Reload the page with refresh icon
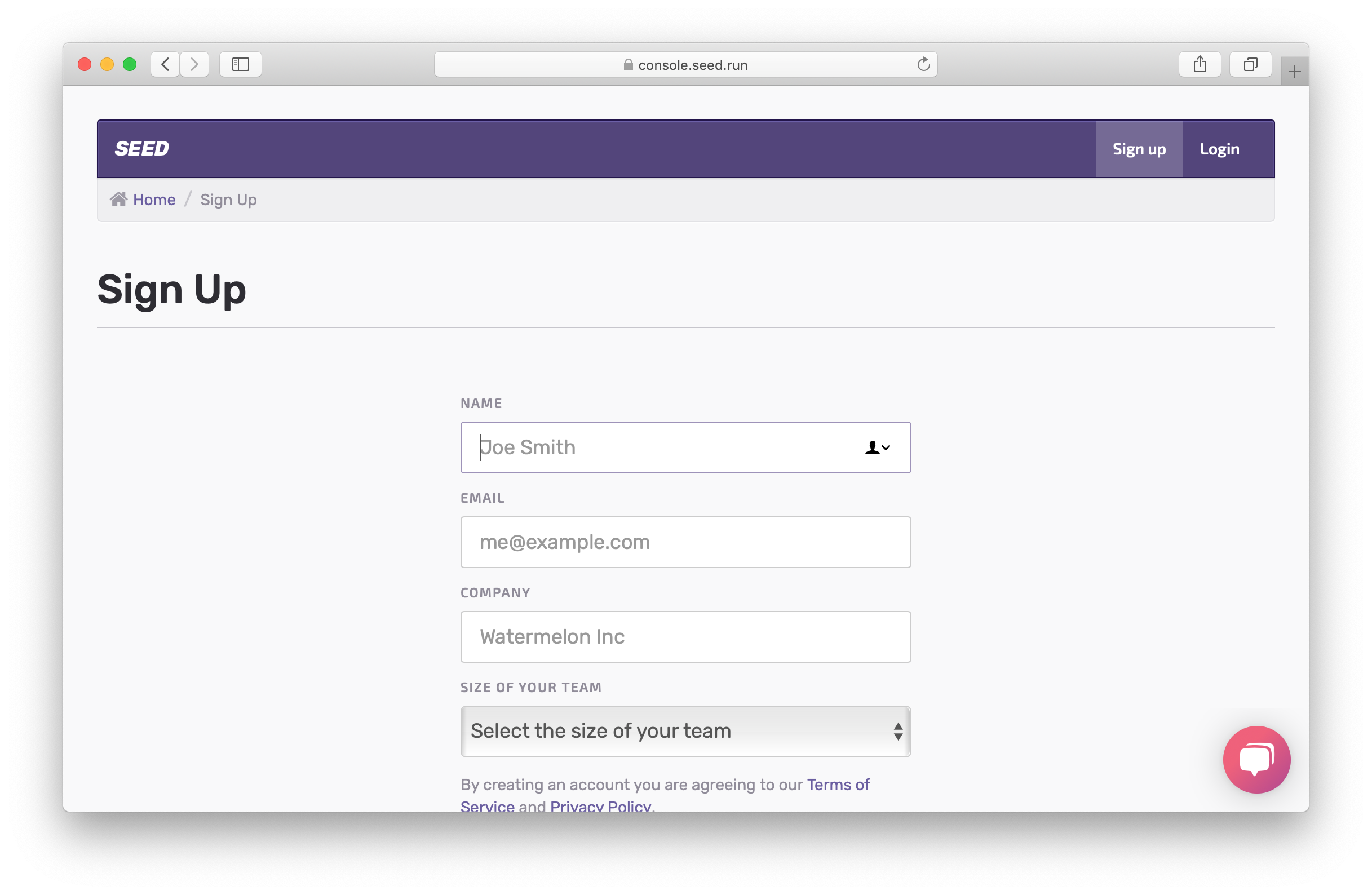Screen dimensions: 1372x895 coord(923,65)
